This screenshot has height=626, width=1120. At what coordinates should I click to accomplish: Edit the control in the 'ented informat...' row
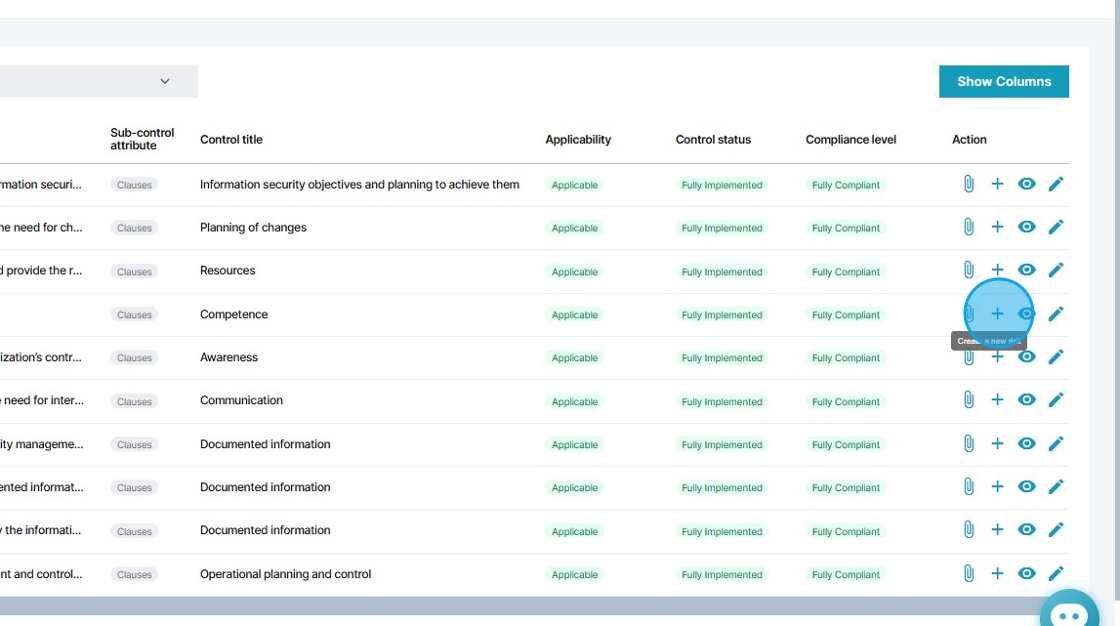click(x=1056, y=487)
